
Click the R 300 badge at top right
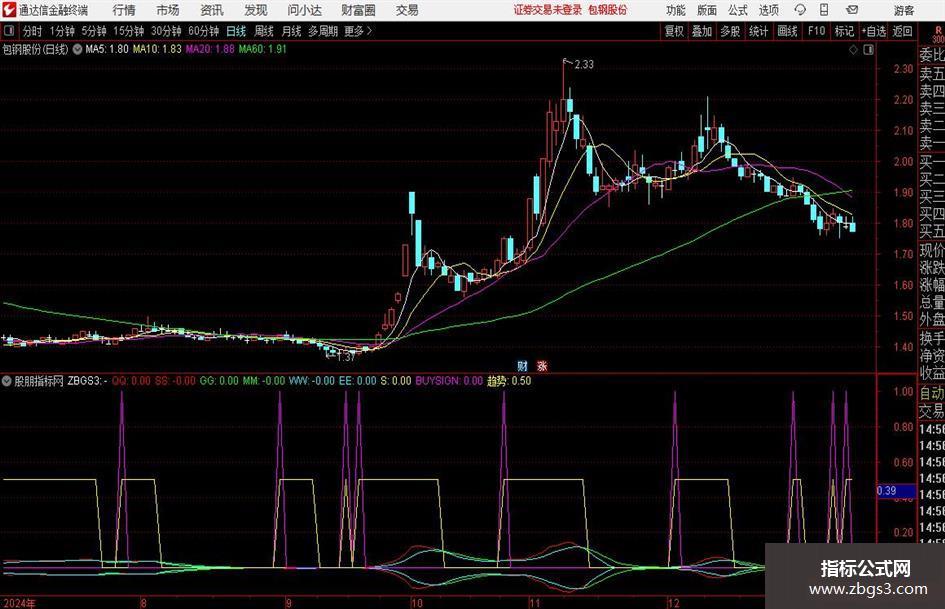click(938, 34)
